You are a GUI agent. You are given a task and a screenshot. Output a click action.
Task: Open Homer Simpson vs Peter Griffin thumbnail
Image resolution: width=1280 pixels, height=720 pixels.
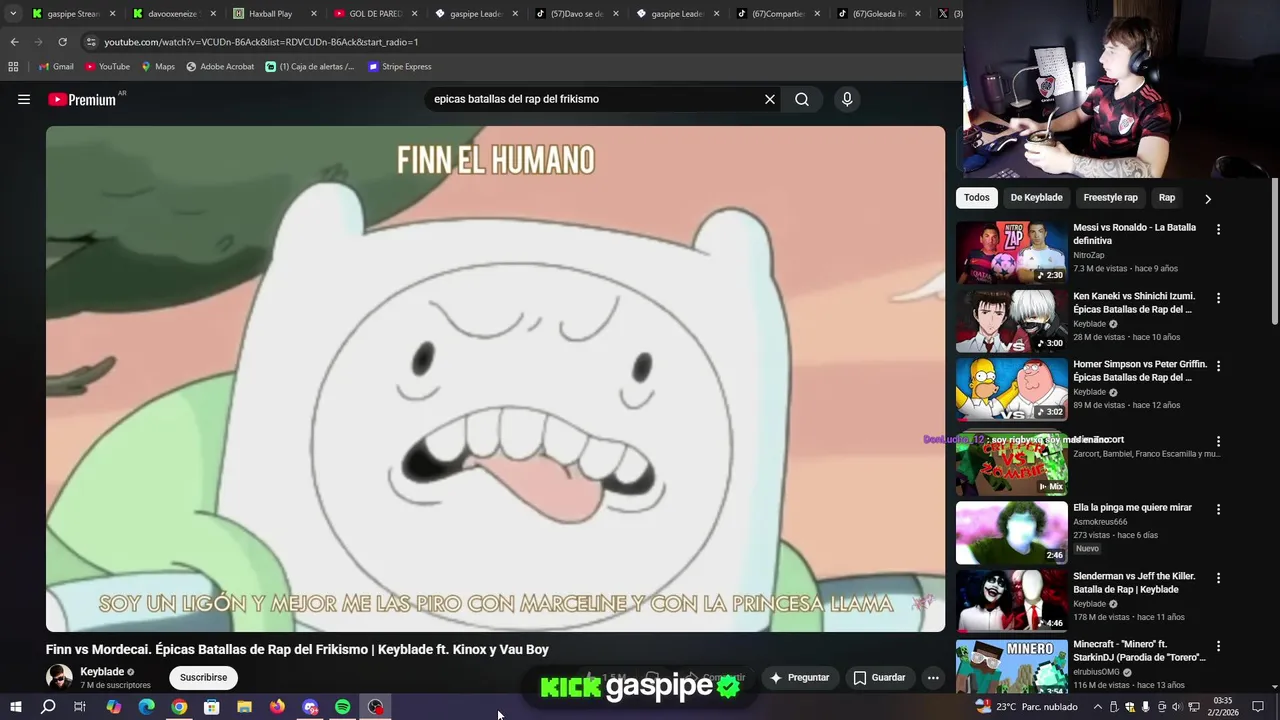pos(1011,389)
